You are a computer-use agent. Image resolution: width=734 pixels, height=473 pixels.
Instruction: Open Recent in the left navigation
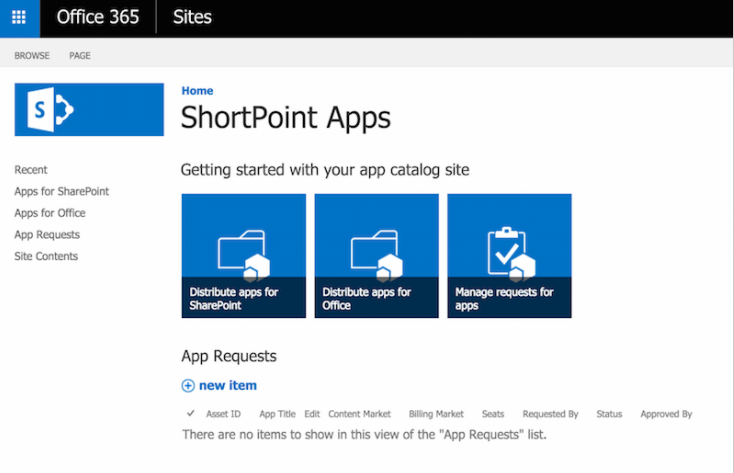pos(31,170)
